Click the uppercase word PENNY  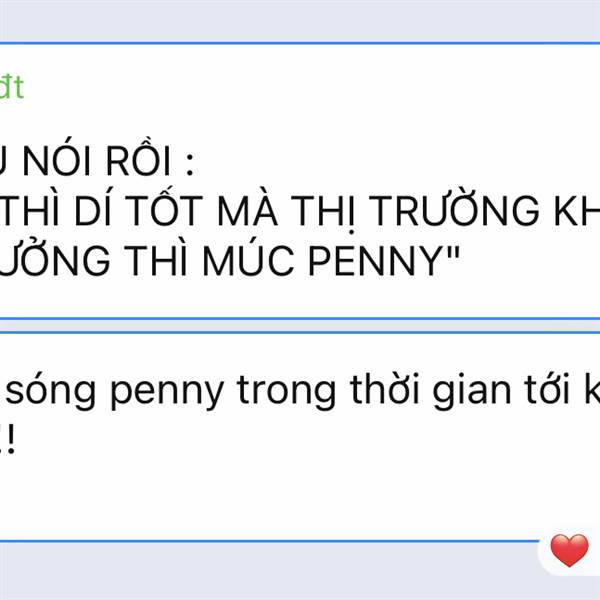click(x=376, y=261)
